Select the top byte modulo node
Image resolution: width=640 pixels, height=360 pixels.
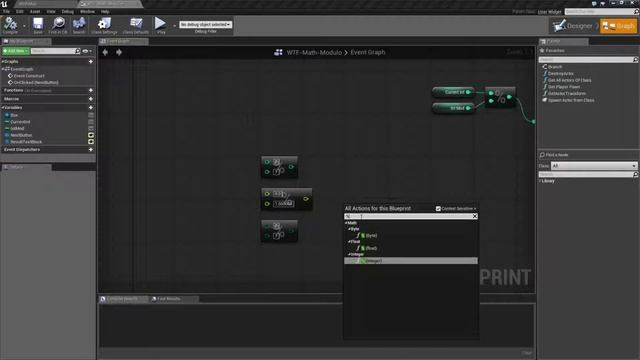tap(279, 167)
